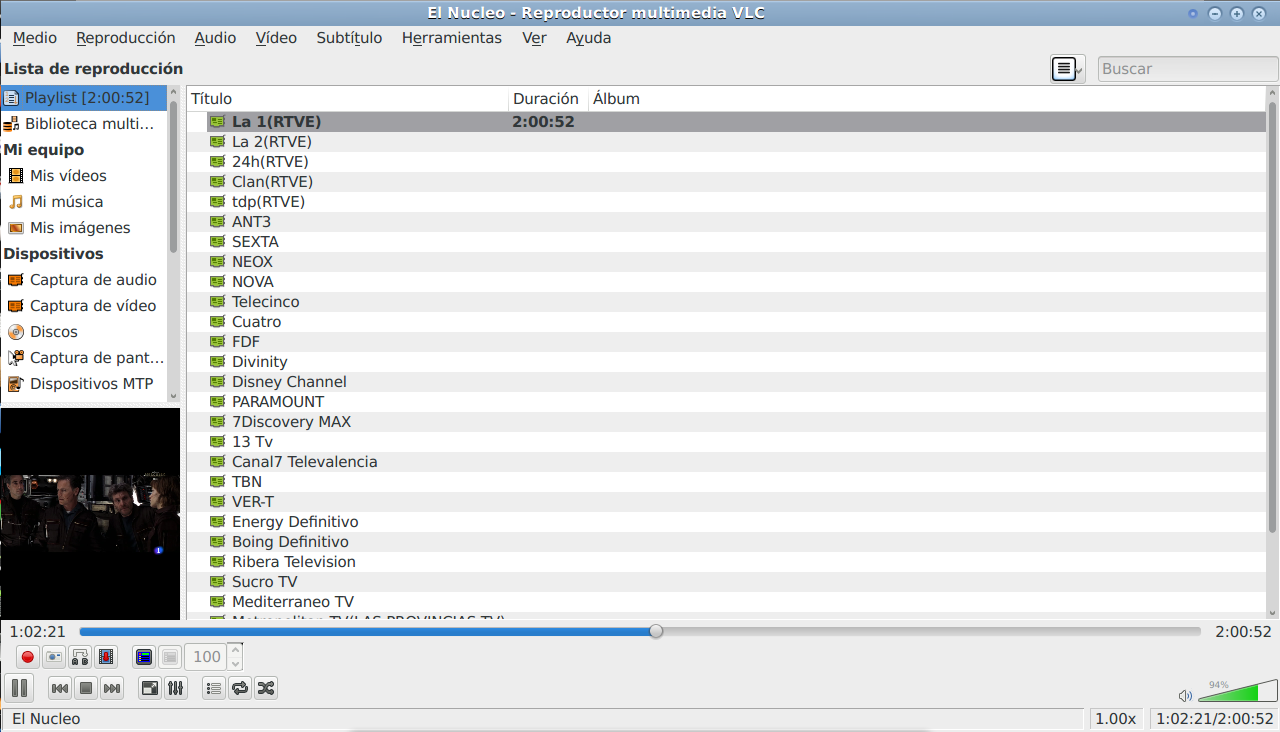Screen dimensions: 1280x732
Task: Open the Ver menu
Action: coord(534,38)
